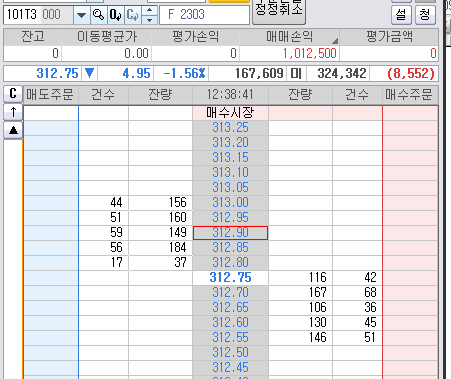Click the time header 12:38:41
The image size is (451, 379).
click(x=230, y=95)
